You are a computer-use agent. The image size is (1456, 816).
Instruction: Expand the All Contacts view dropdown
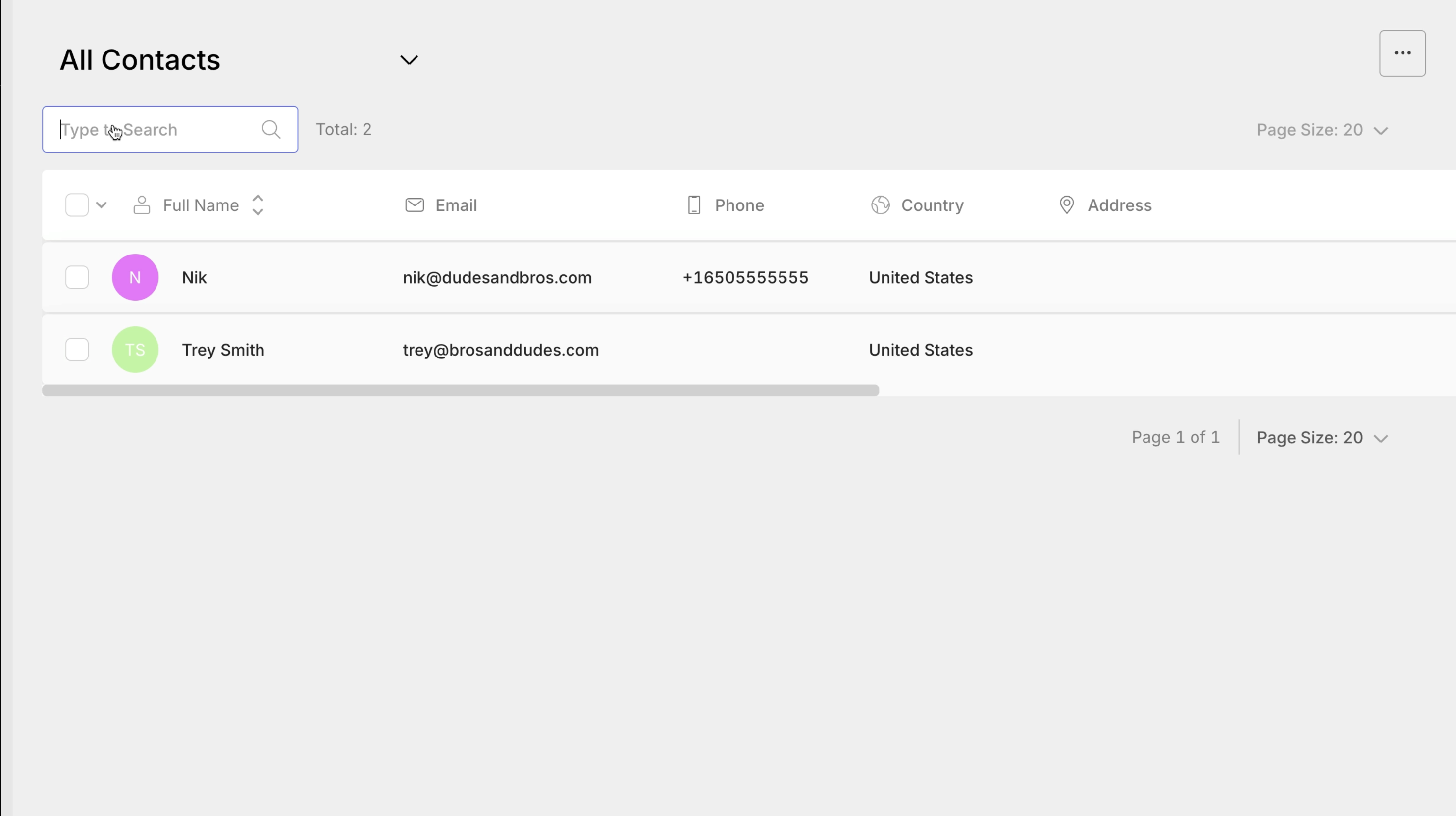pyautogui.click(x=409, y=60)
